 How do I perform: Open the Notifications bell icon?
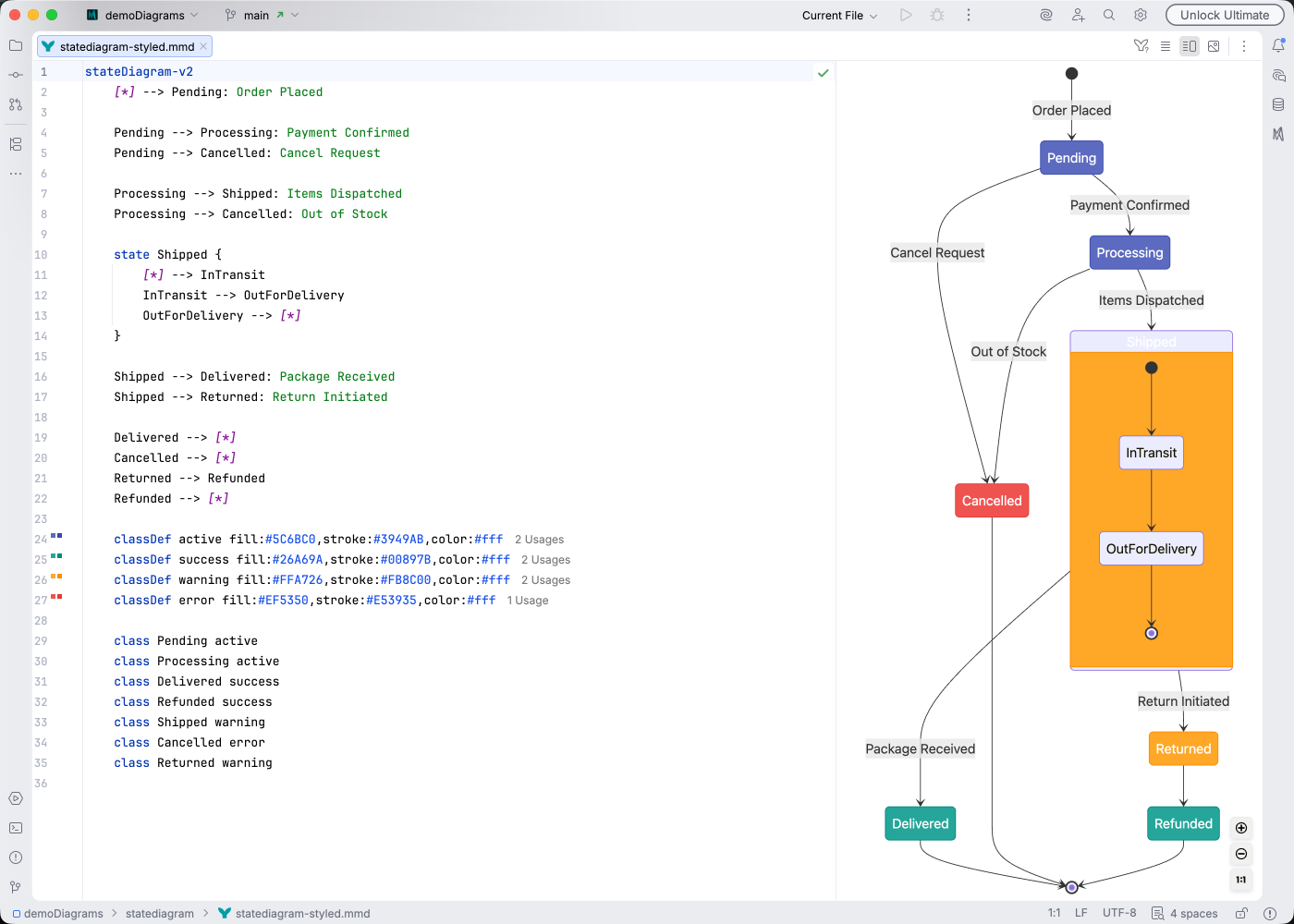(1280, 45)
